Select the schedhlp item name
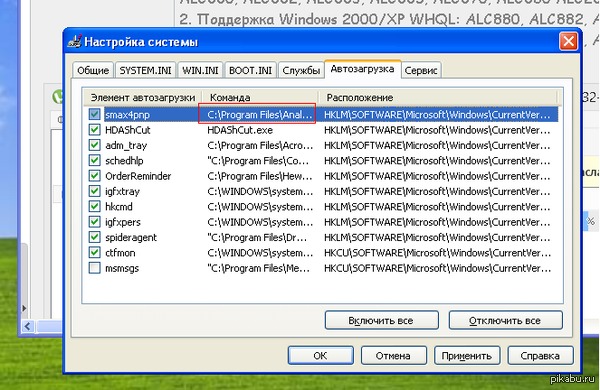 click(124, 161)
